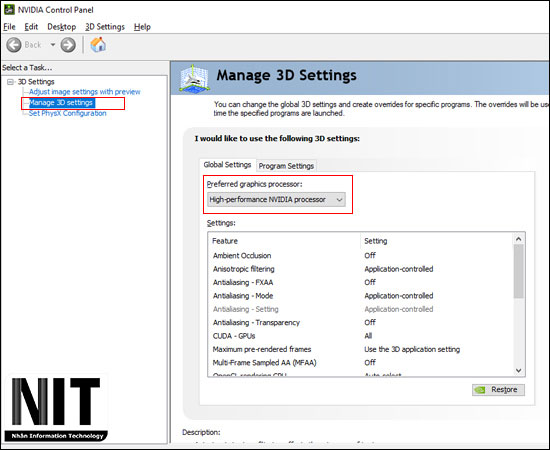This screenshot has height=450, width=550.
Task: Open the Back history dropdown arrow
Action: coord(53,45)
